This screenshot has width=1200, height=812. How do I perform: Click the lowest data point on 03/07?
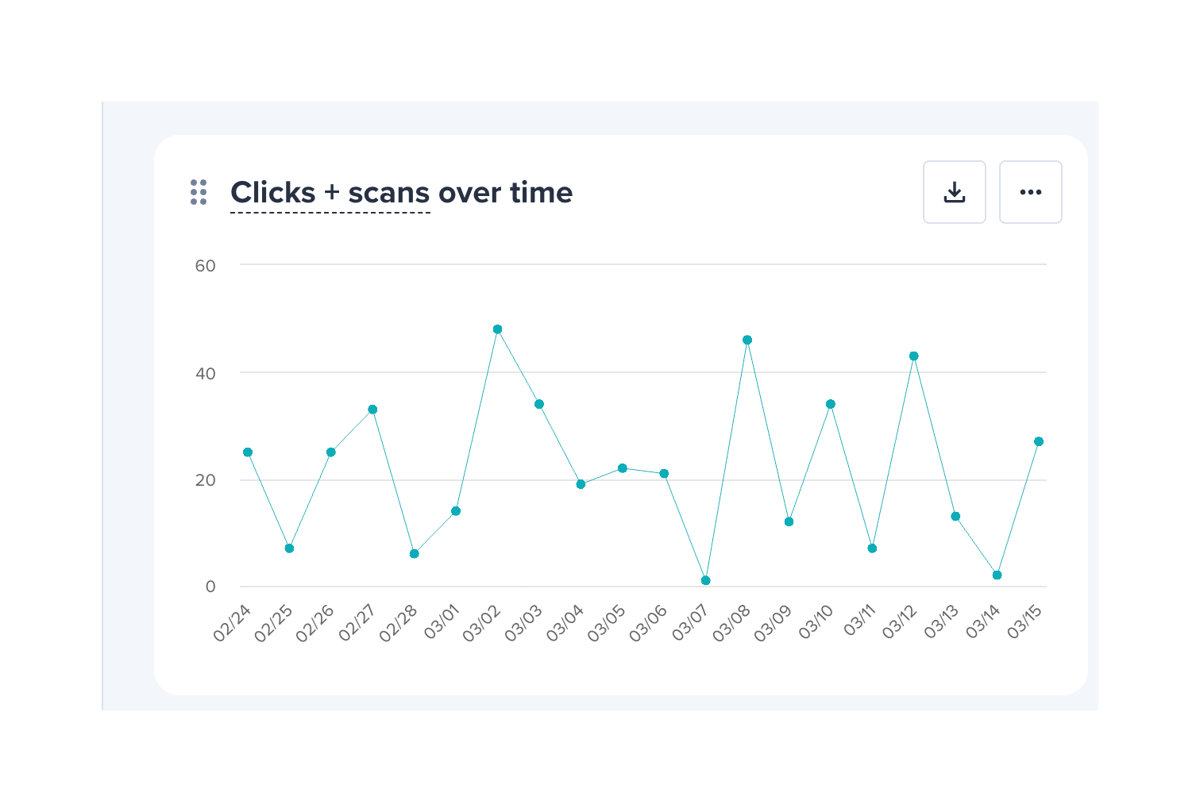click(704, 578)
